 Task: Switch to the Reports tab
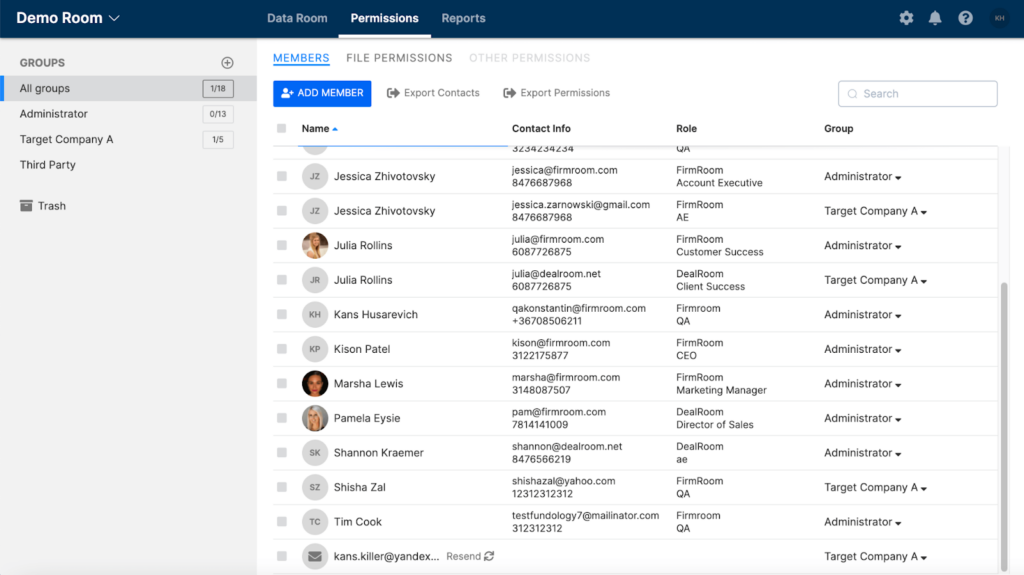pos(463,18)
